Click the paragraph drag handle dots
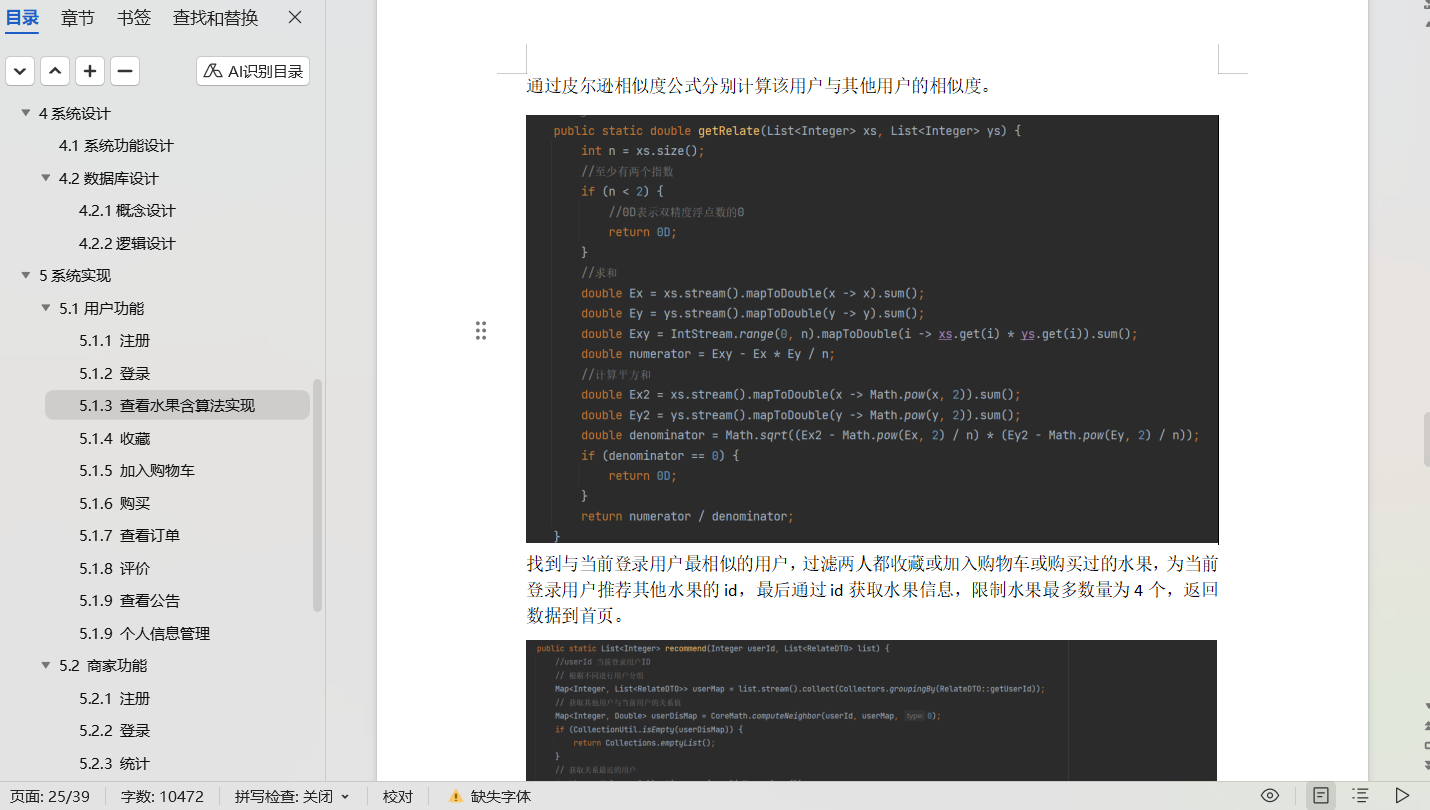The image size is (1430, 810). (x=481, y=331)
